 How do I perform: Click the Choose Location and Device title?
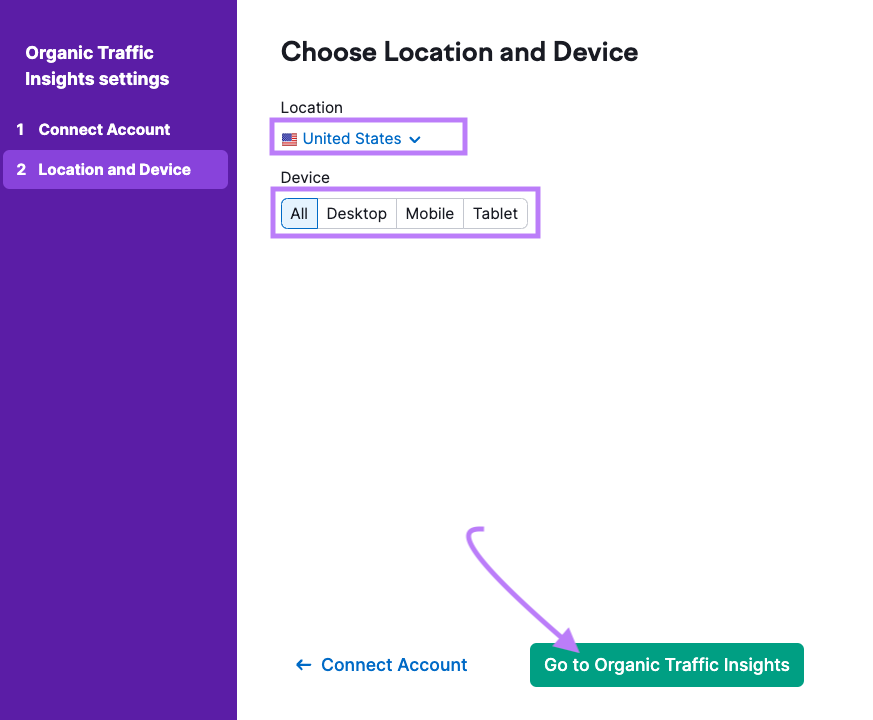tap(459, 51)
